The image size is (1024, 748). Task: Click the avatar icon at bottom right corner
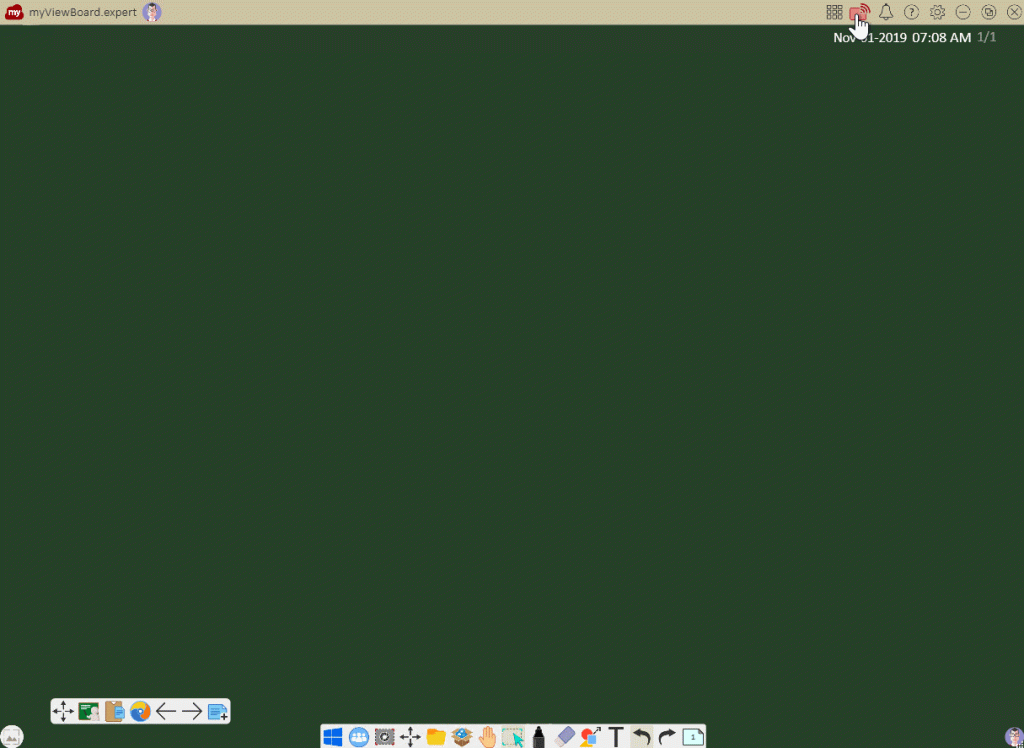click(1014, 736)
